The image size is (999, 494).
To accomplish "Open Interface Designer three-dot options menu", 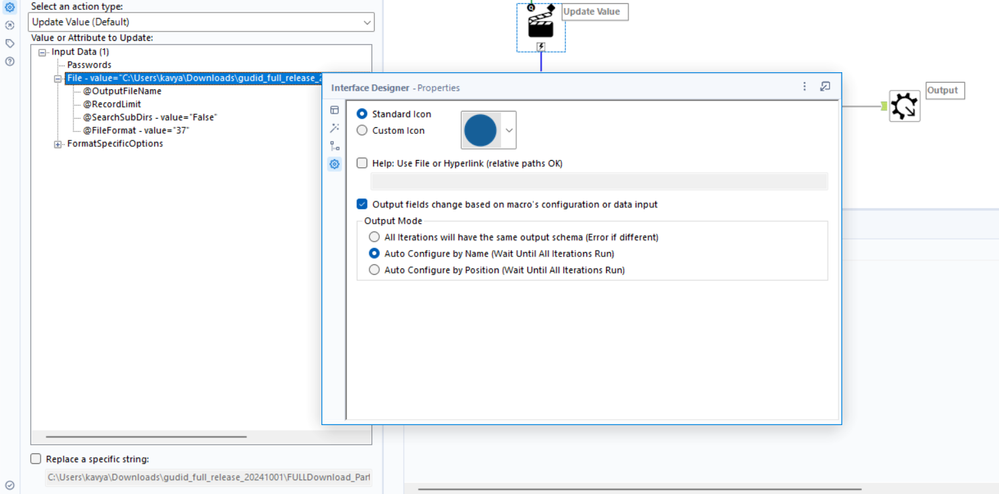I will (805, 87).
